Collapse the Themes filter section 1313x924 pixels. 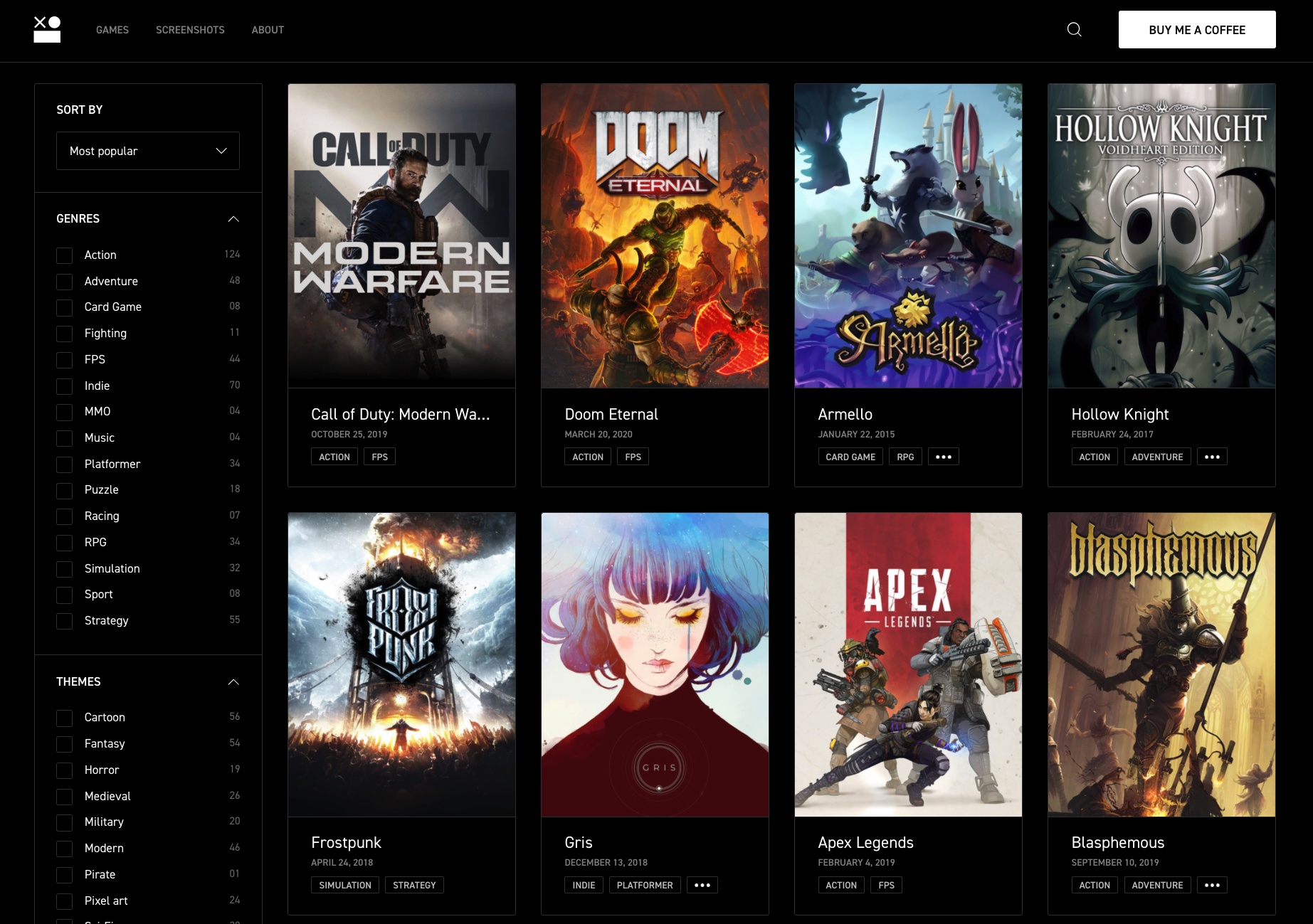[233, 681]
